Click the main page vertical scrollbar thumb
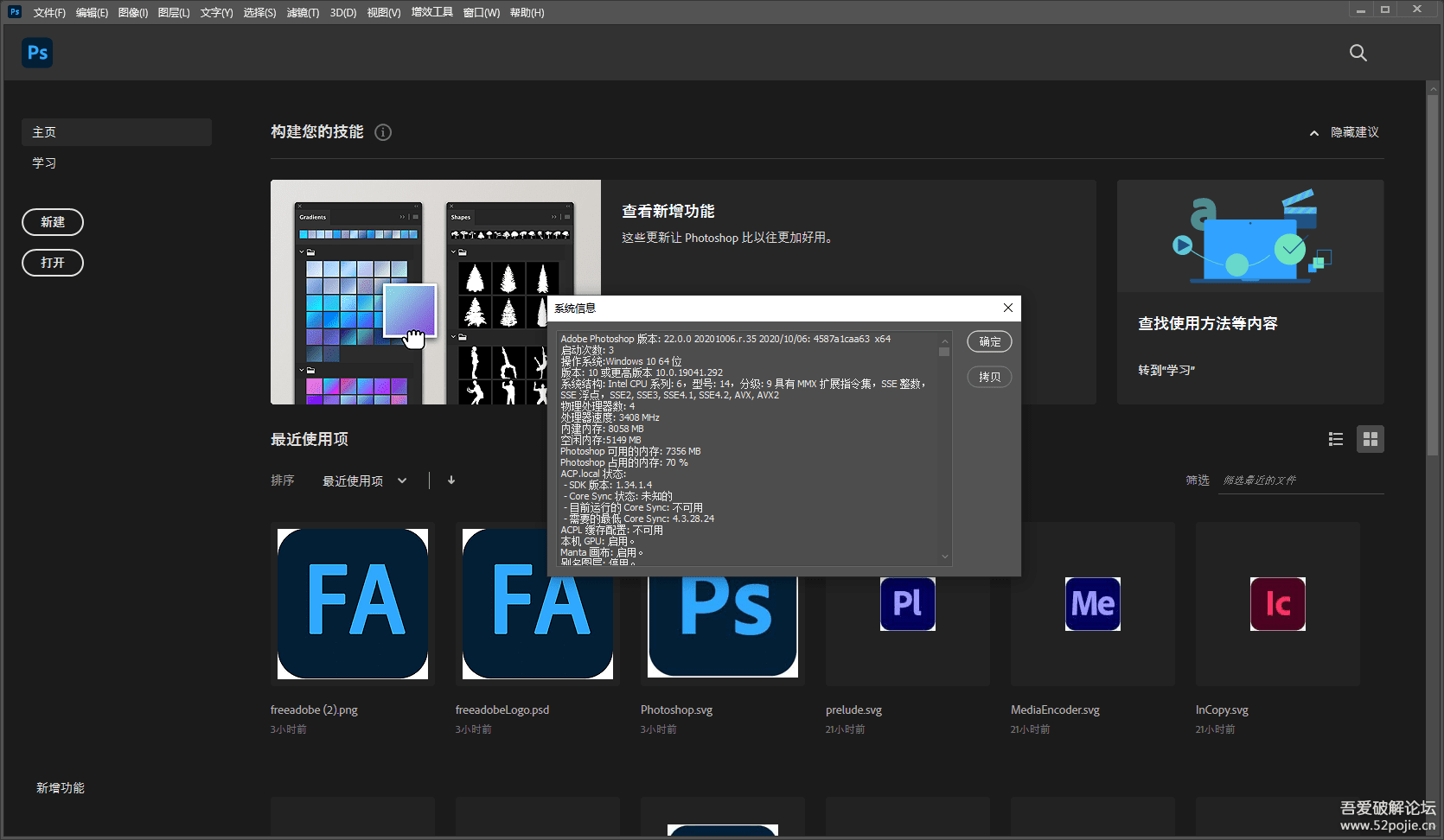The width and height of the screenshot is (1444, 840). (x=1433, y=275)
